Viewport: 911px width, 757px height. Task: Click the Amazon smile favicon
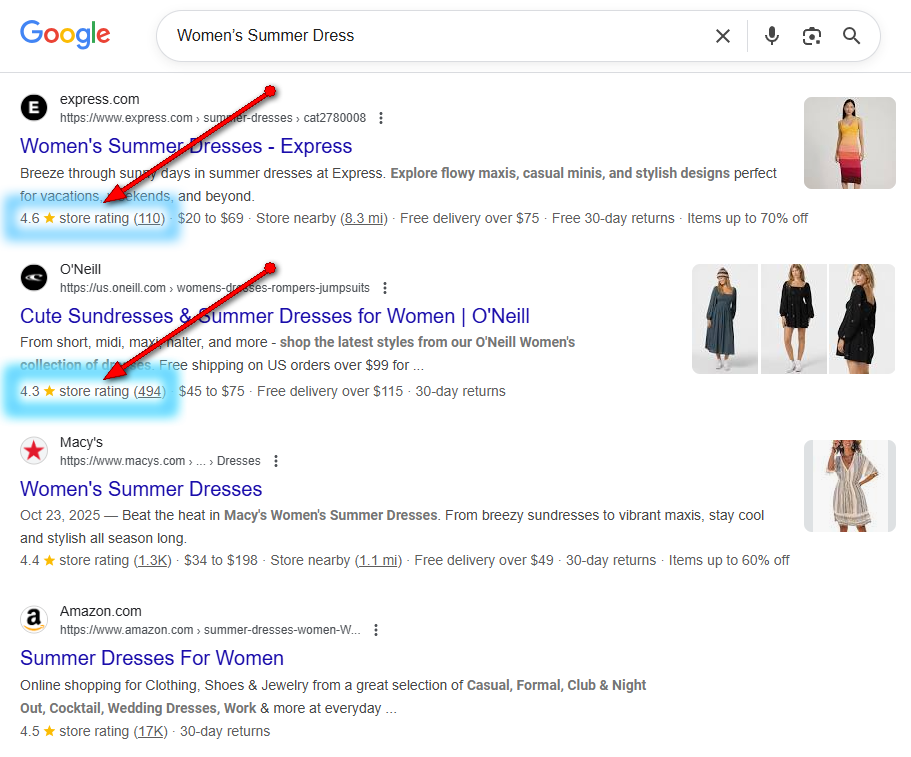point(33,619)
